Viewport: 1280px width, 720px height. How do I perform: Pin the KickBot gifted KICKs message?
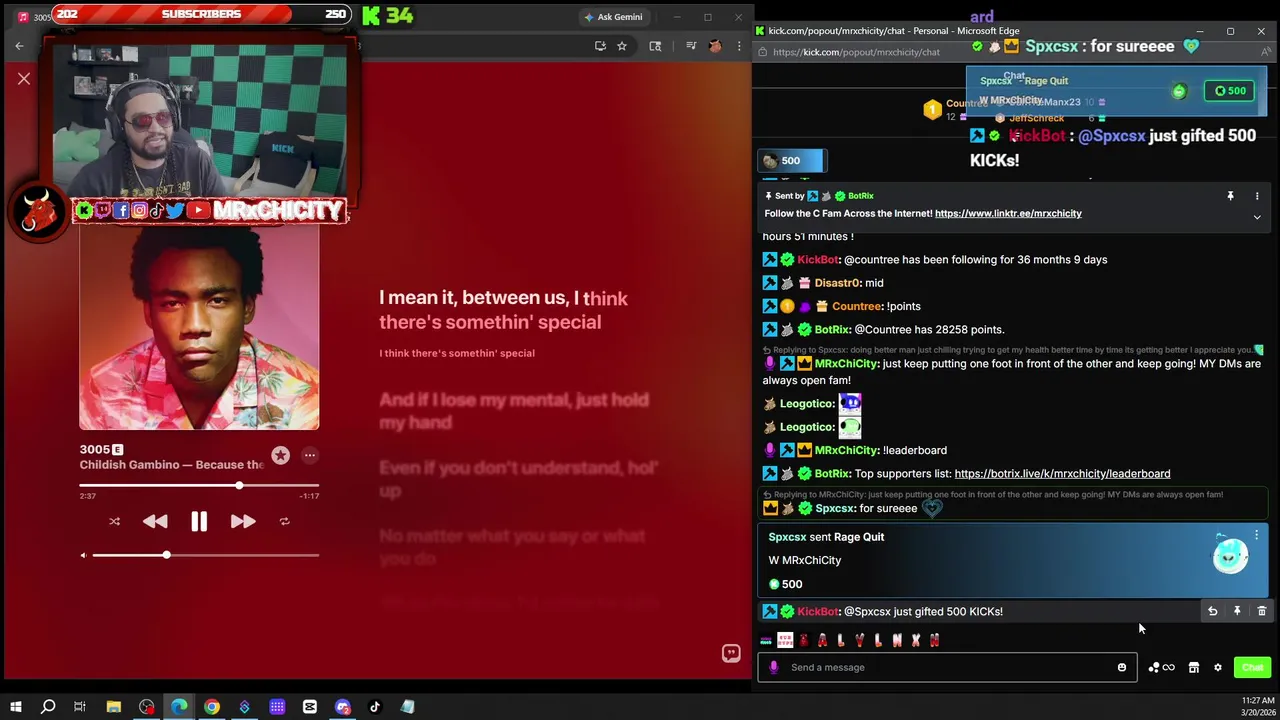[1237, 611]
